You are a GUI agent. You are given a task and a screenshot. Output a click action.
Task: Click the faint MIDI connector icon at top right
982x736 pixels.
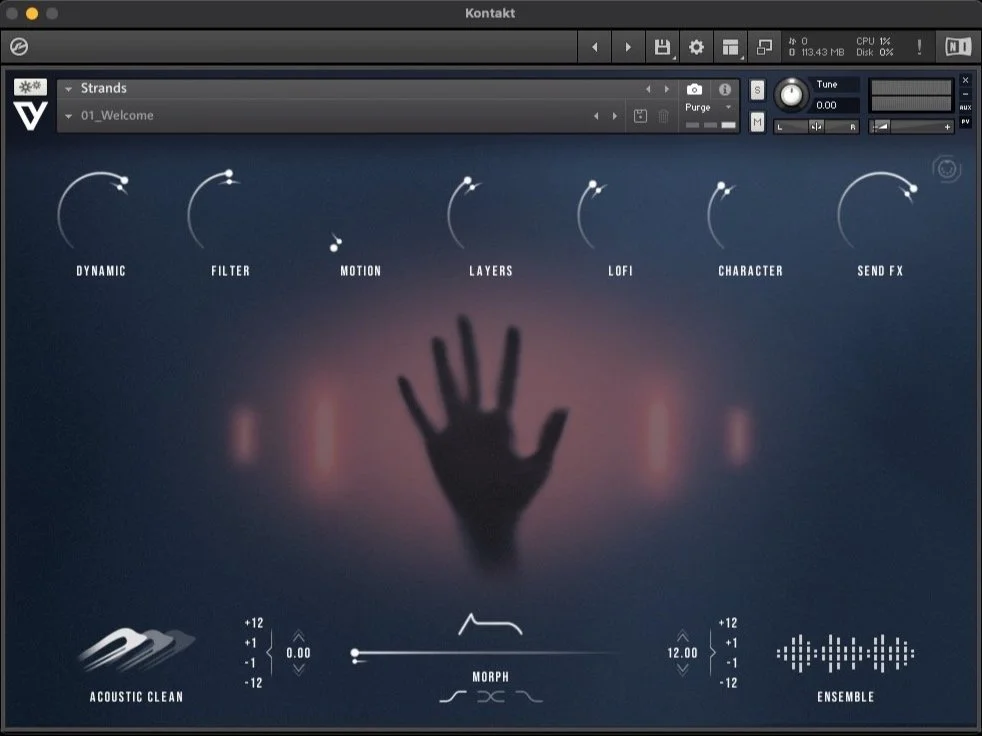(x=946, y=168)
